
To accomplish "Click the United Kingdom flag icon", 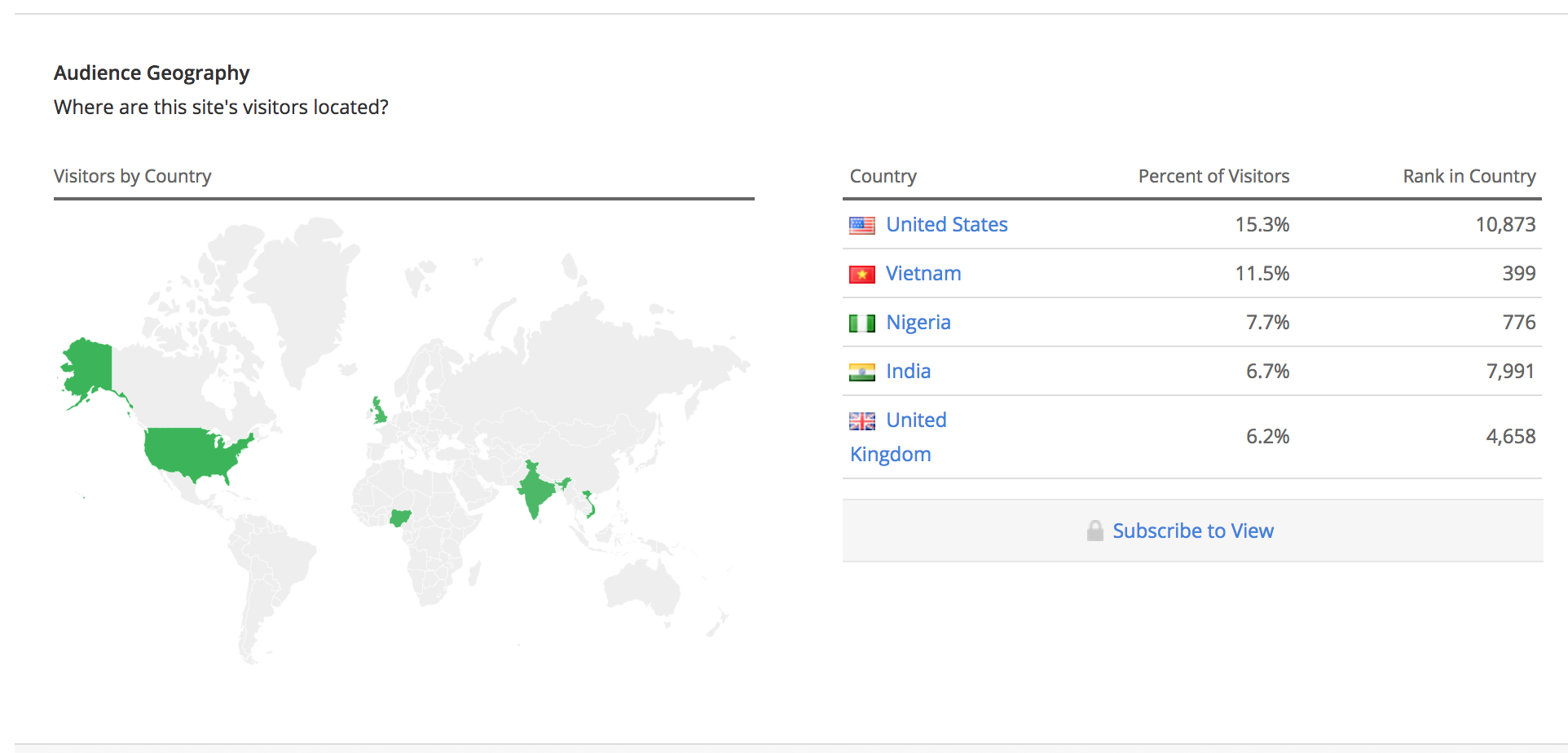I will tap(861, 421).
